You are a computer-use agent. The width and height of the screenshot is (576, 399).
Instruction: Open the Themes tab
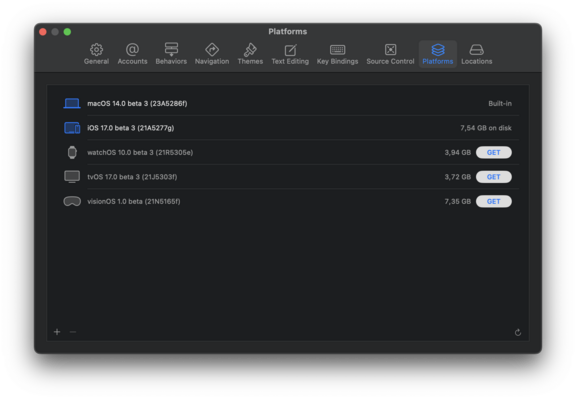pos(250,54)
